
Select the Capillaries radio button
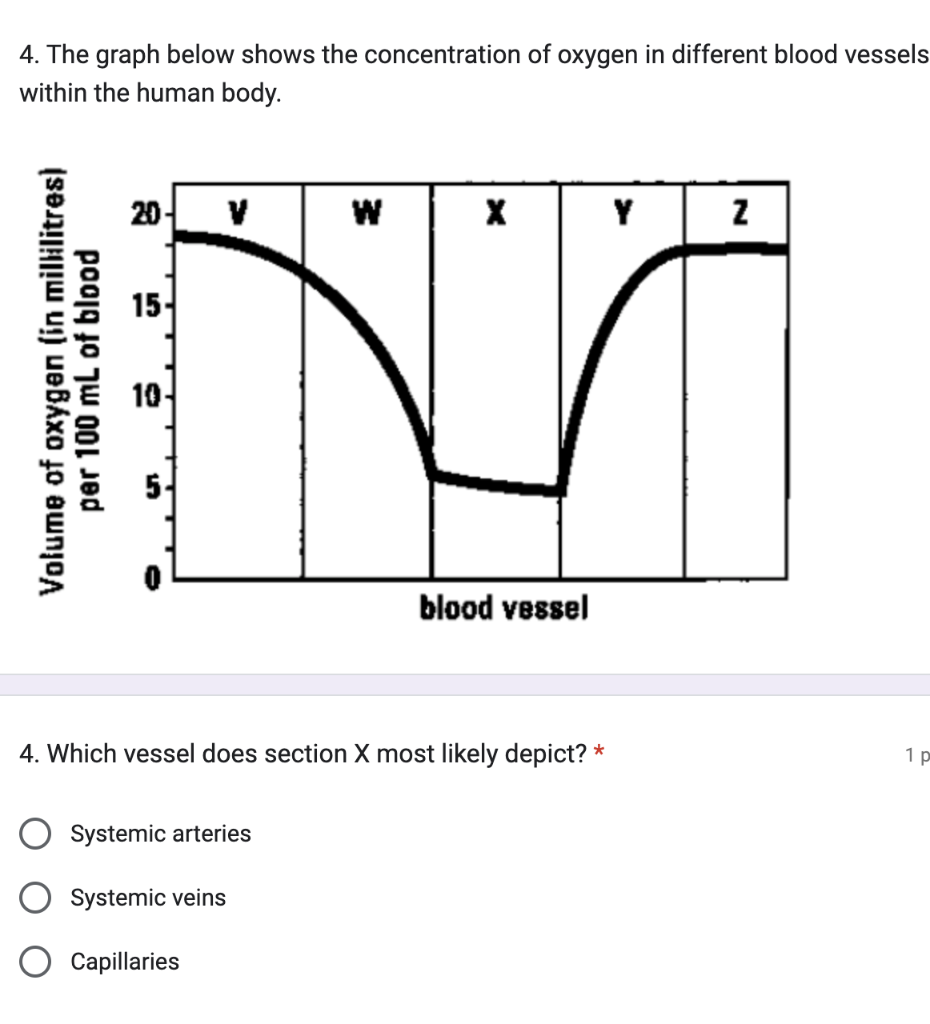[36, 961]
